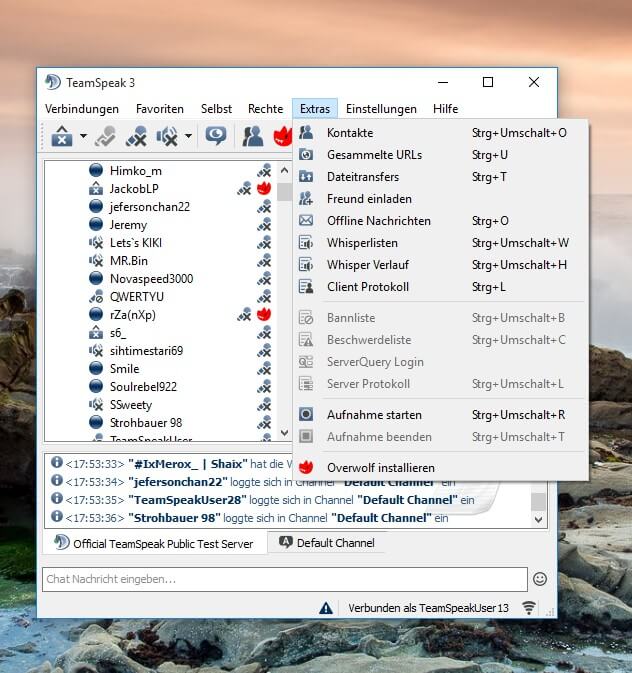Switch to Default Channel chat tab

click(x=327, y=543)
